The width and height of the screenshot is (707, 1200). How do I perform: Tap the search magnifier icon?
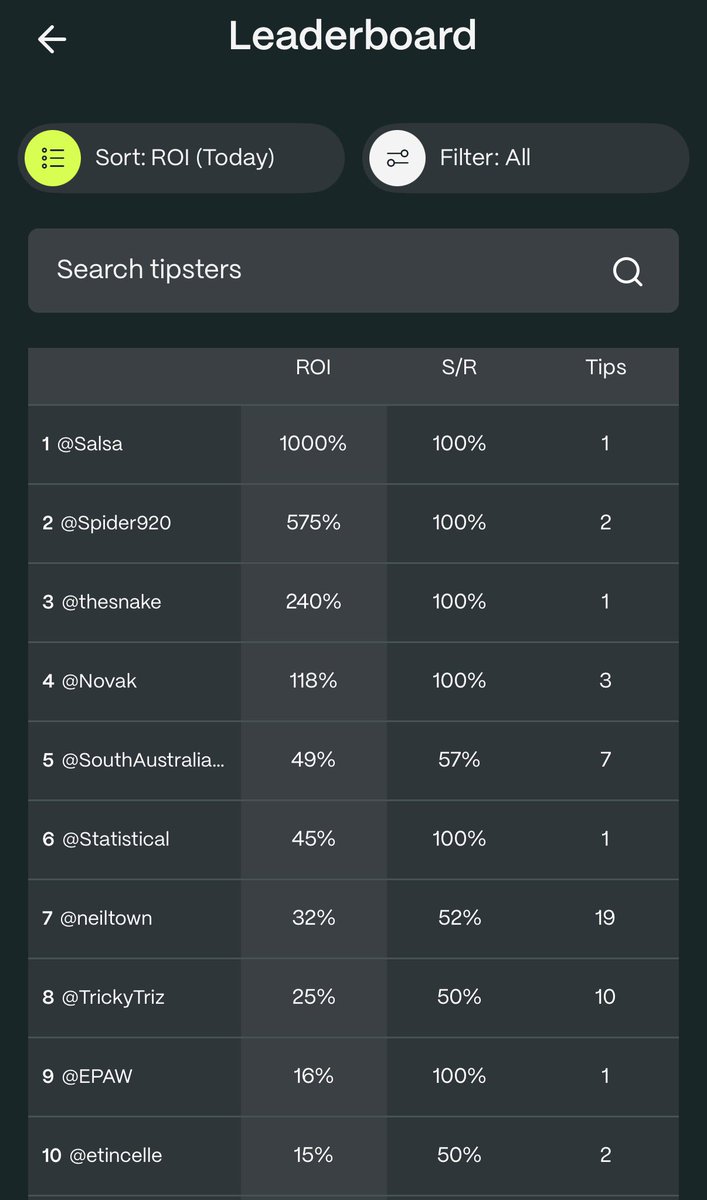628,271
